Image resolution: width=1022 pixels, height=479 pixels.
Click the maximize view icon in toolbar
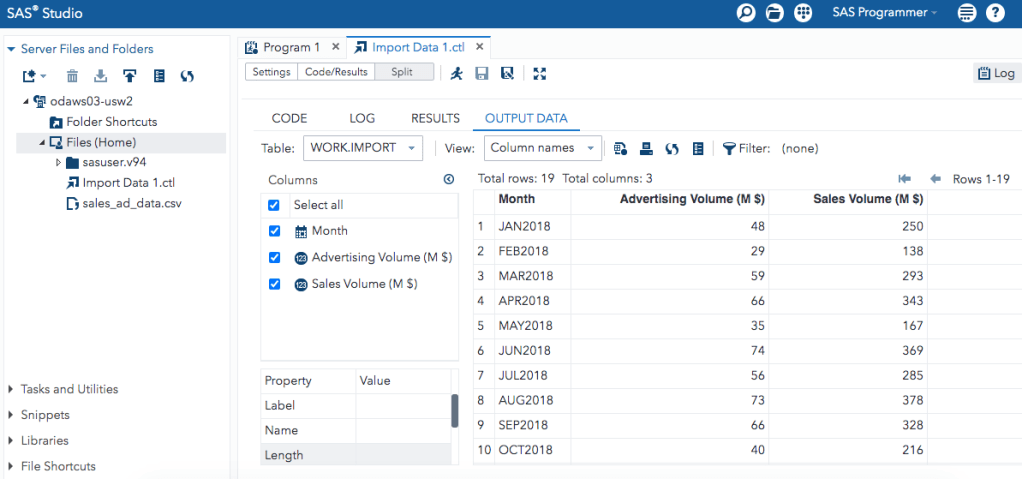coord(540,73)
